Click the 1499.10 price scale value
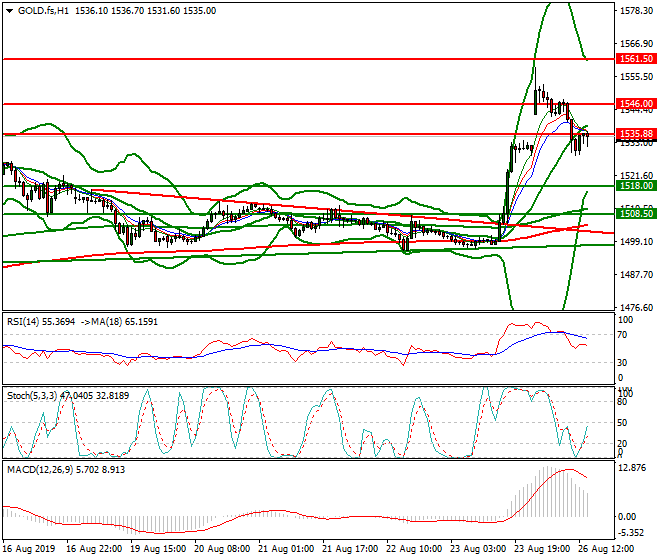The width and height of the screenshot is (660, 560). tap(636, 242)
